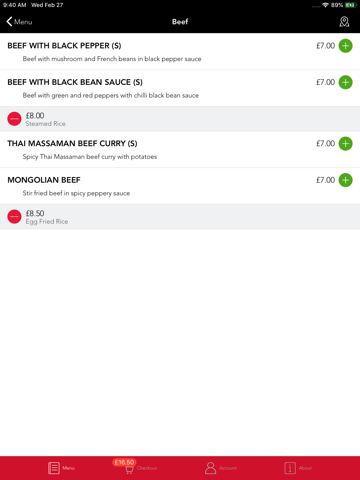Open the About tab
The width and height of the screenshot is (360, 480).
pos(298,468)
